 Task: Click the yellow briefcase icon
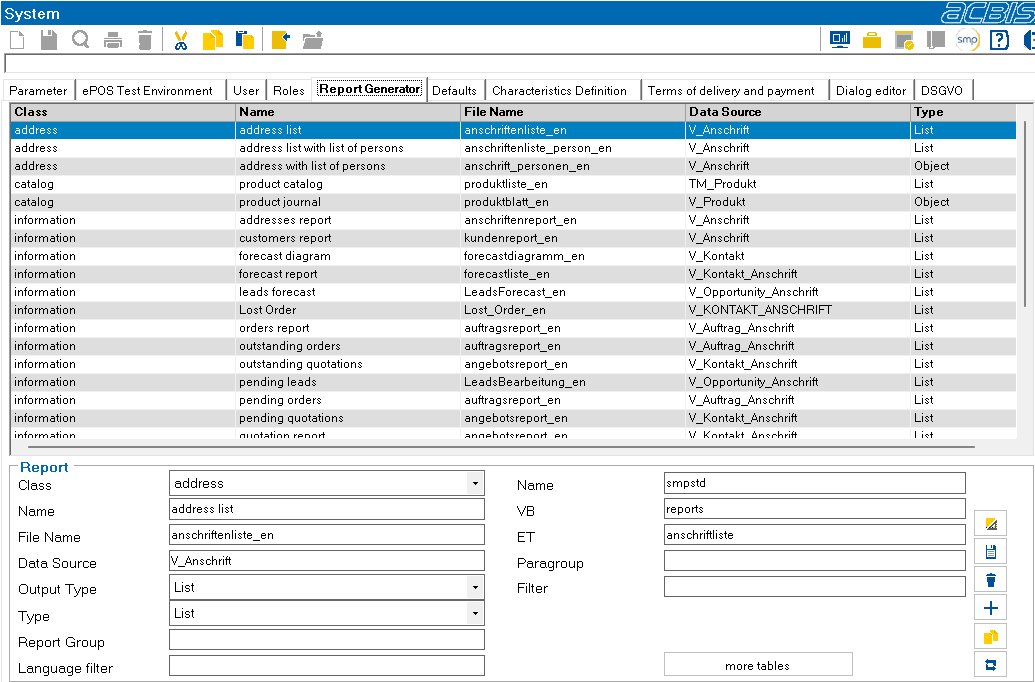(872, 40)
